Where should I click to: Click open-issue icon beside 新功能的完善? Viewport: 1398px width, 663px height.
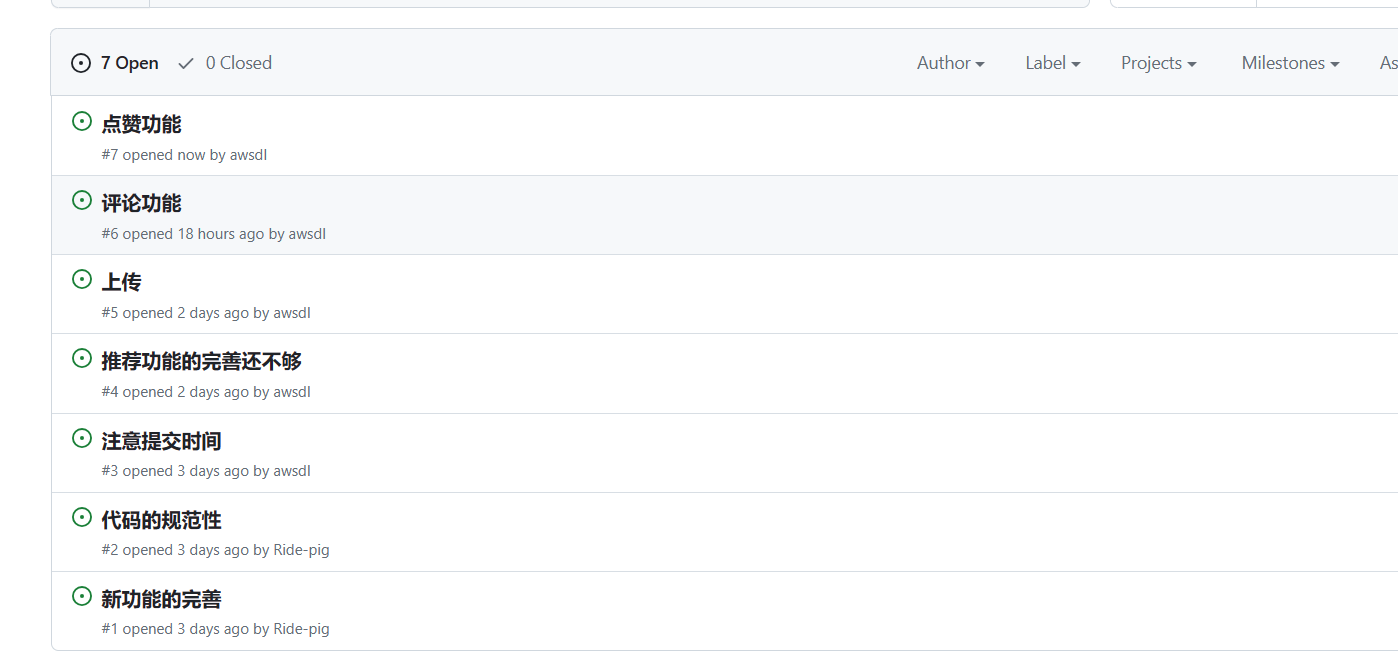tap(82, 596)
